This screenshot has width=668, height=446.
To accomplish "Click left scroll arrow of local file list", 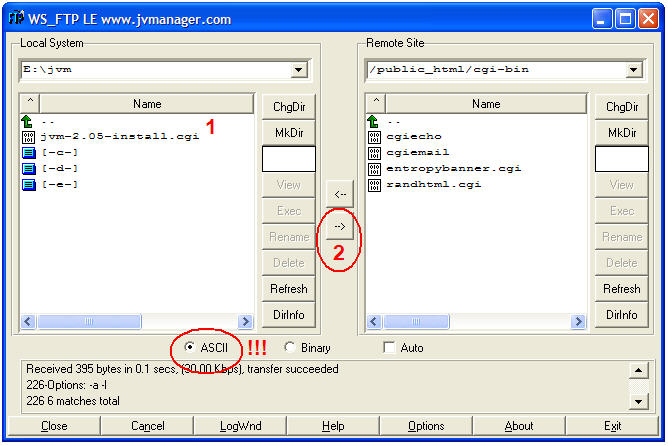I will coord(28,321).
